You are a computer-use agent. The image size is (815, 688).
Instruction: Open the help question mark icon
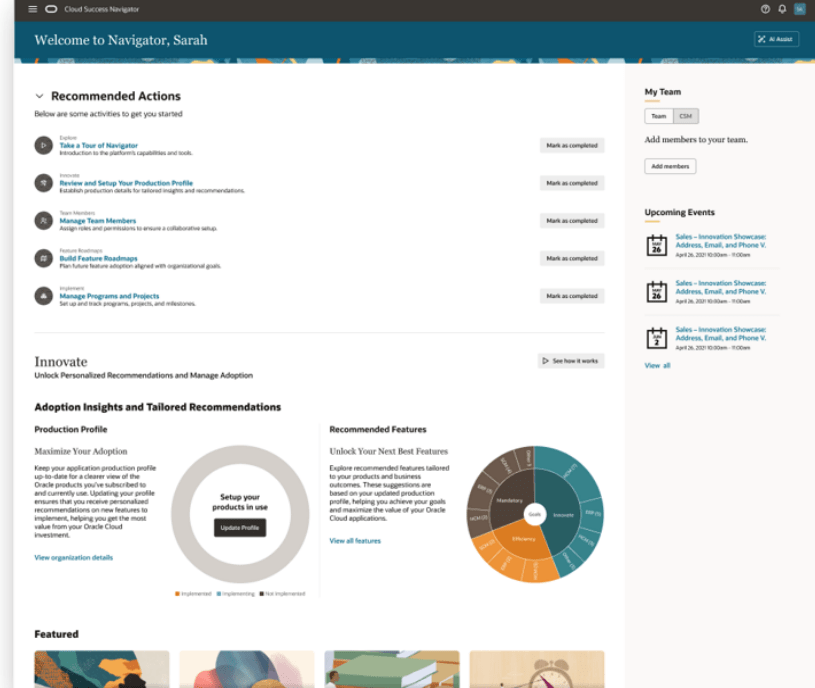[x=765, y=9]
